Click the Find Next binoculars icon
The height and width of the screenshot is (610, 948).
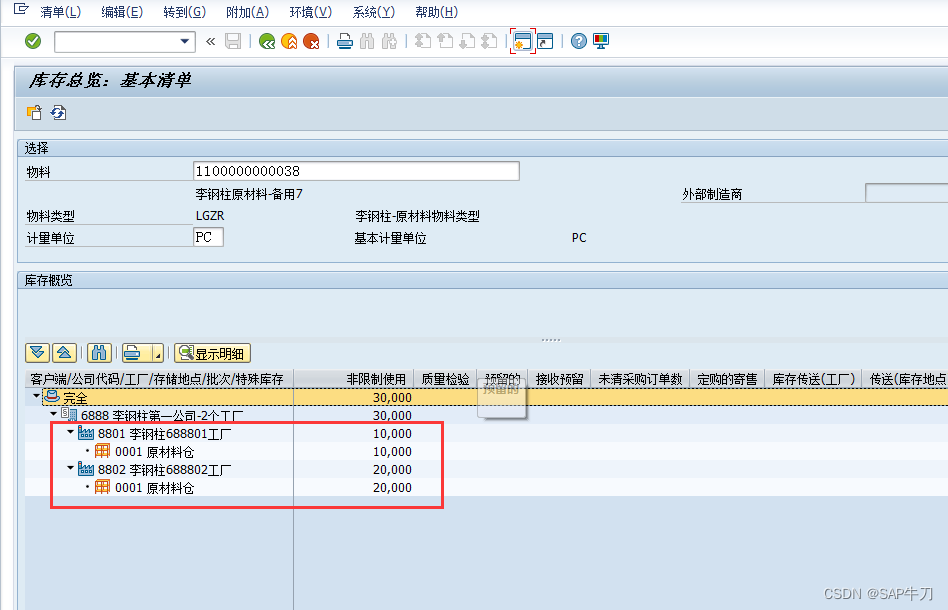coord(389,41)
